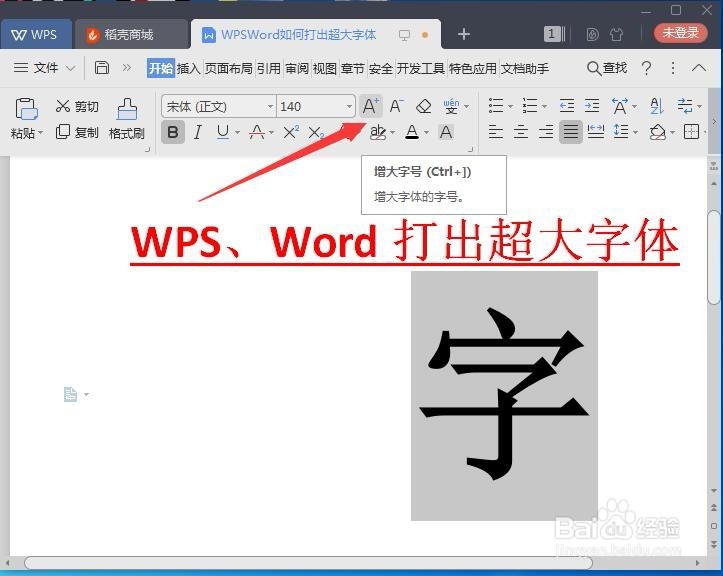Click the Copy (复制) button
The image size is (723, 576).
pyautogui.click(x=77, y=132)
